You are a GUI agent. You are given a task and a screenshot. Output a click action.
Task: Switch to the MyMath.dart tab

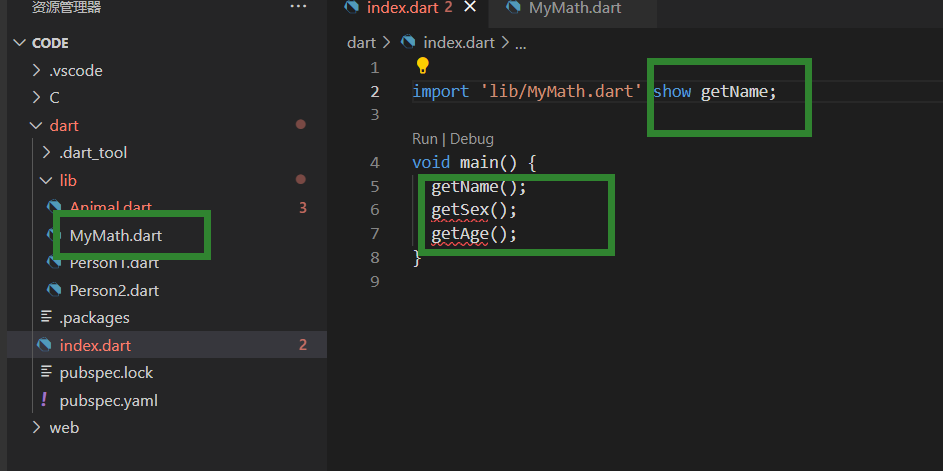574,8
